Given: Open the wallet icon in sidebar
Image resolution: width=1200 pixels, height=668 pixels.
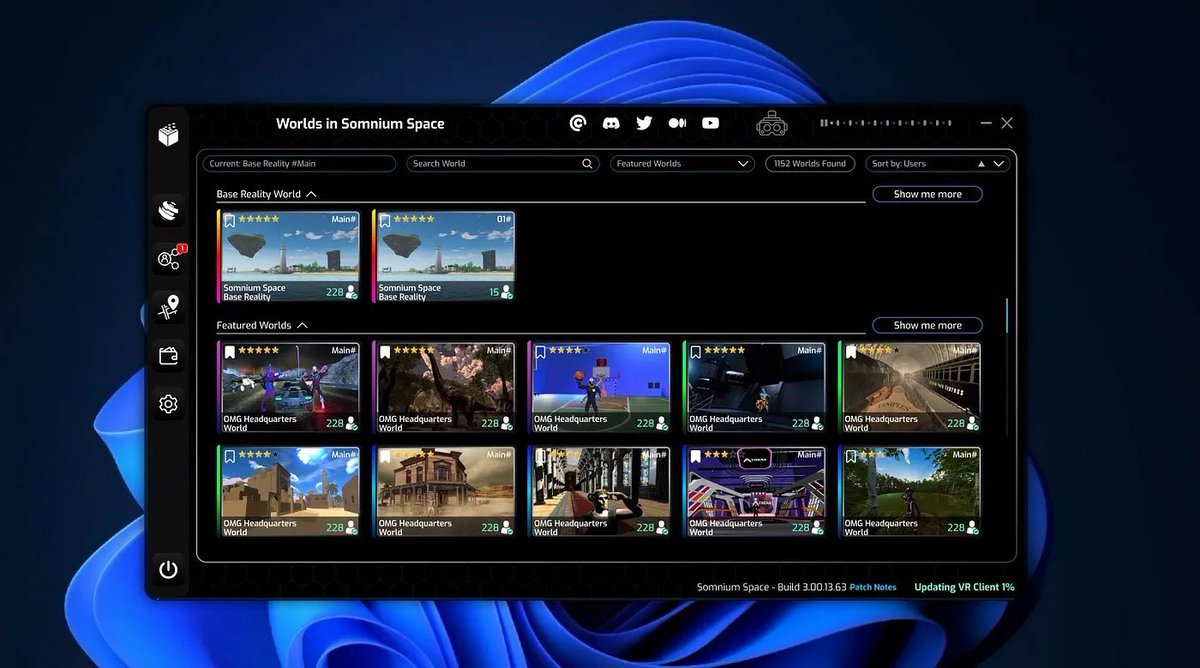Looking at the screenshot, I should [168, 355].
